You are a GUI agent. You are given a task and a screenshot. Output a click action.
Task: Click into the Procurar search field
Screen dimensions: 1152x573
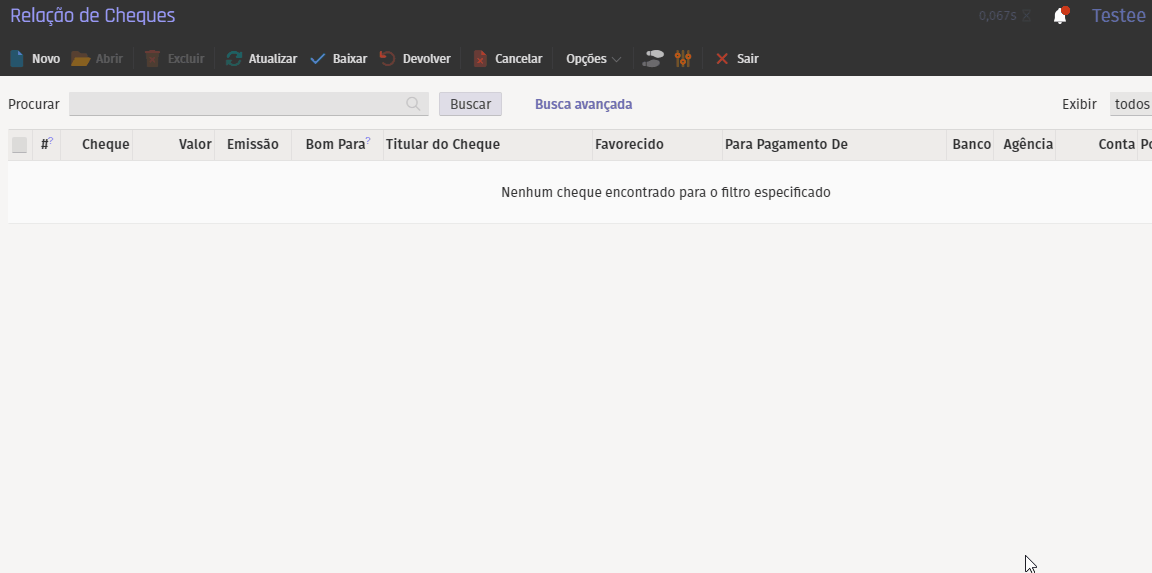pos(236,104)
